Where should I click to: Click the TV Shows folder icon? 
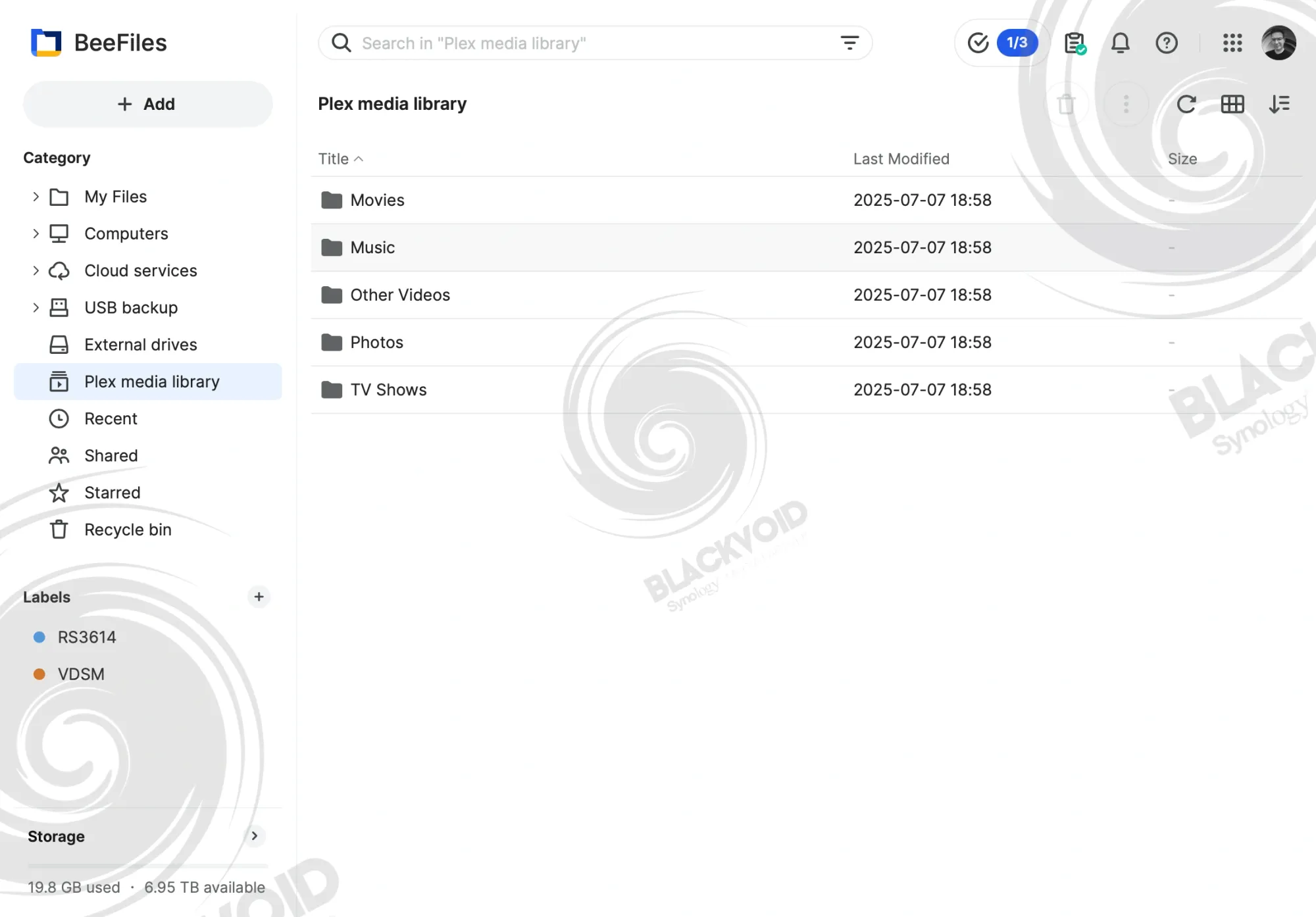pos(332,389)
